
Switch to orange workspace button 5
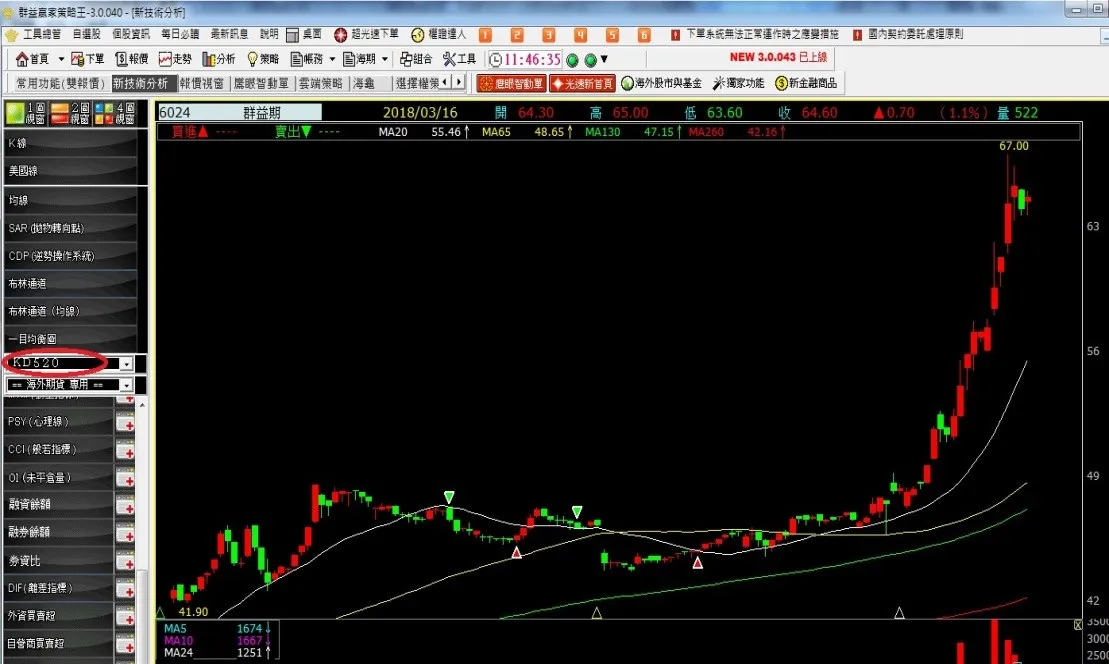coord(612,35)
